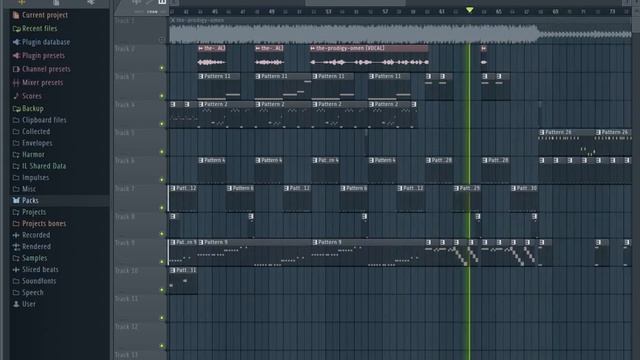The image size is (640, 360).
Task: Expand the Harmor folder
Action: click(x=16, y=155)
